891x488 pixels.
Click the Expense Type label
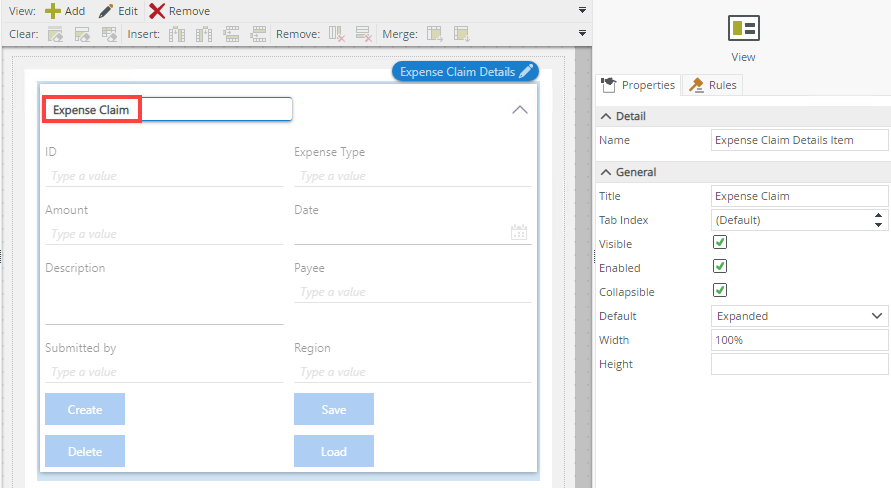(330, 152)
